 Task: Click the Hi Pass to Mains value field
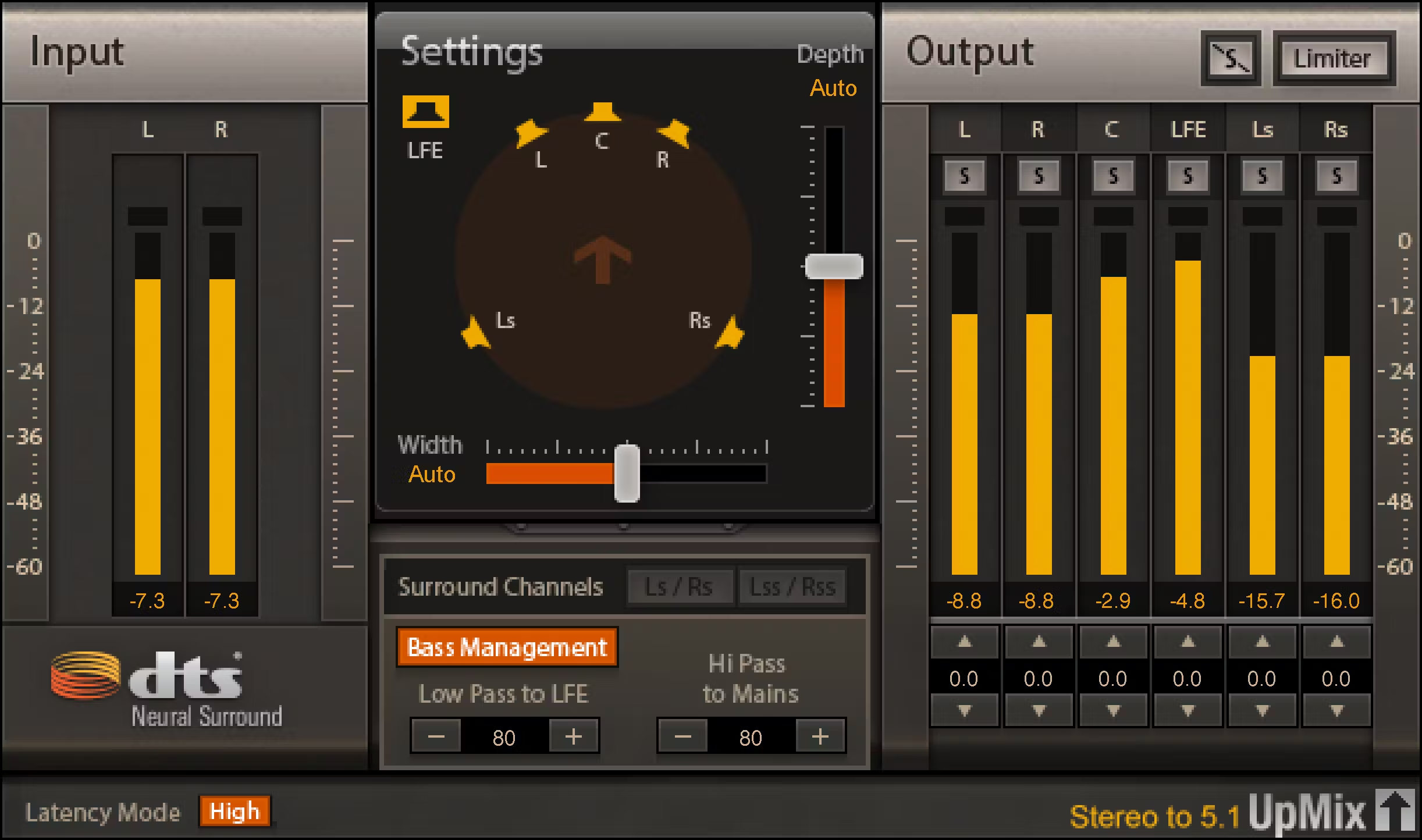750,738
